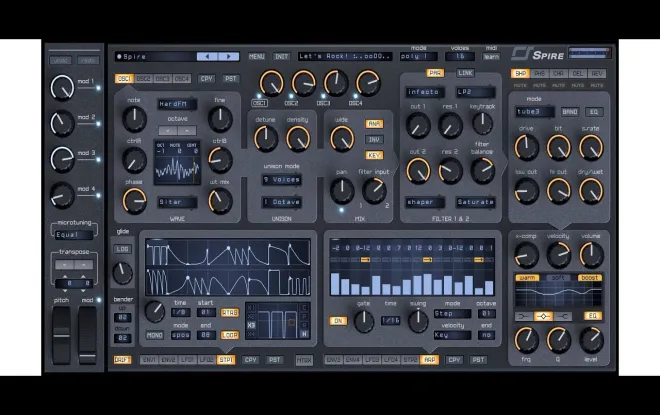Open the MENU button
Screen dimensions: 660x415
[x=256, y=56]
